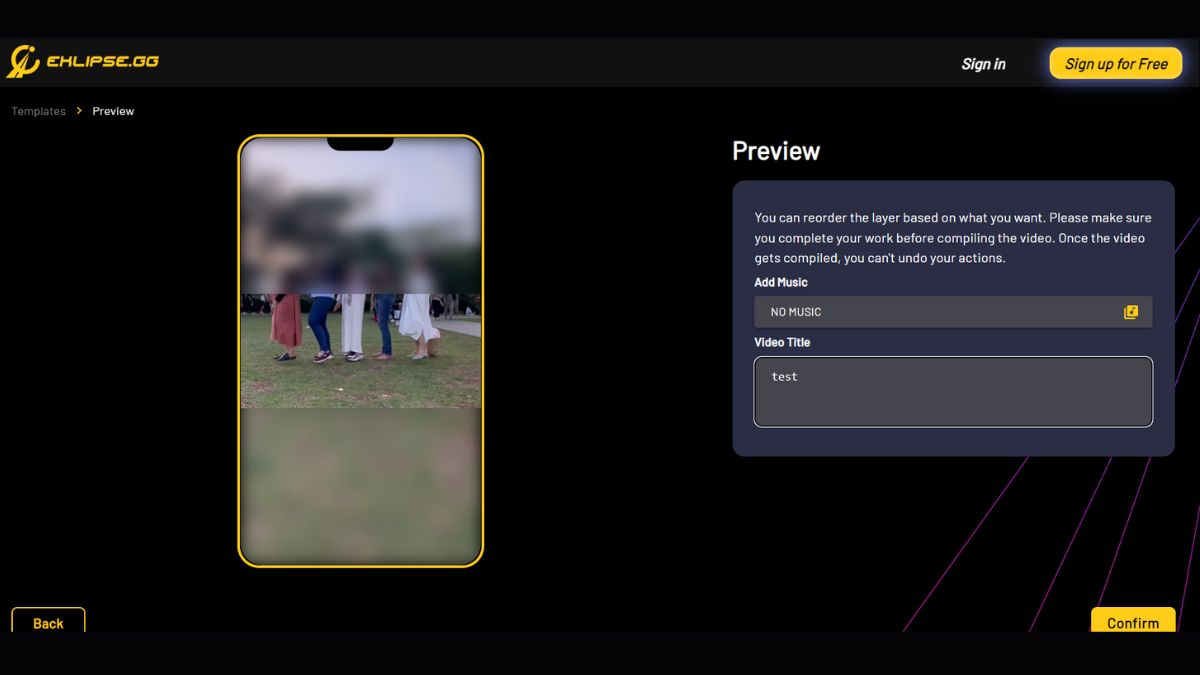Click the logo in the top navigation bar

(84, 60)
